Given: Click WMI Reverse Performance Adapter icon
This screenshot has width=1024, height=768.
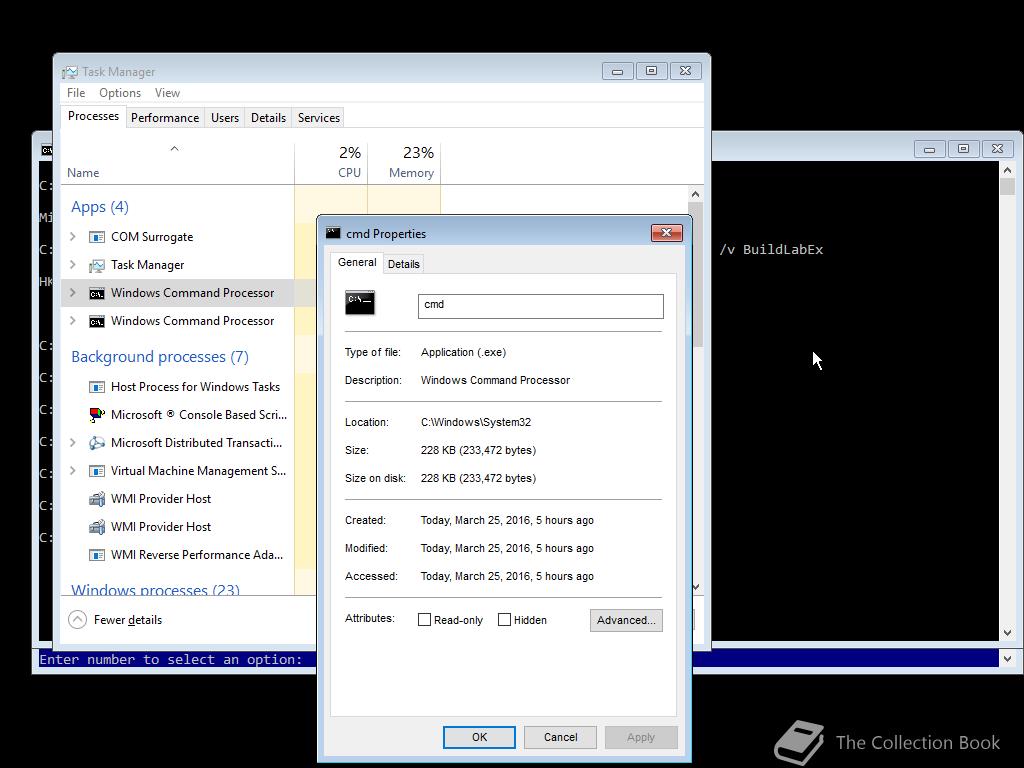Looking at the screenshot, I should (97, 555).
